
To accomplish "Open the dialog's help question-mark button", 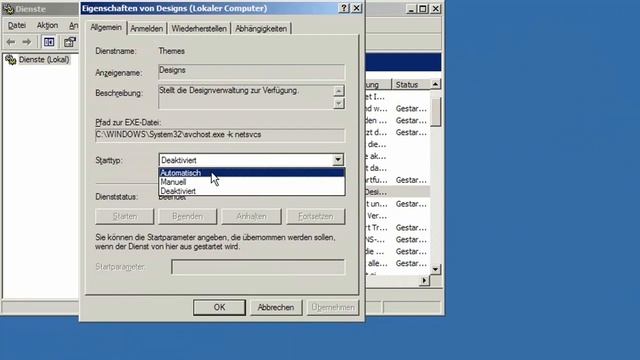I will point(344,8).
